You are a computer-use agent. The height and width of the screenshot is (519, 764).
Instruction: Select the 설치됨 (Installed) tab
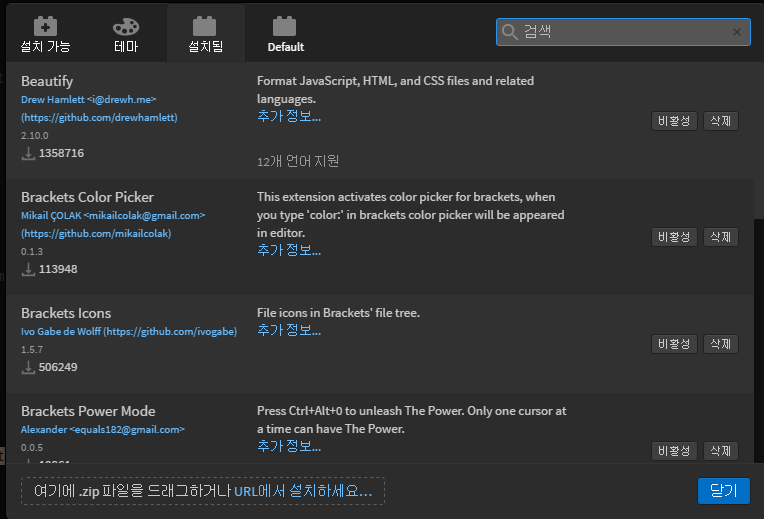click(x=206, y=34)
